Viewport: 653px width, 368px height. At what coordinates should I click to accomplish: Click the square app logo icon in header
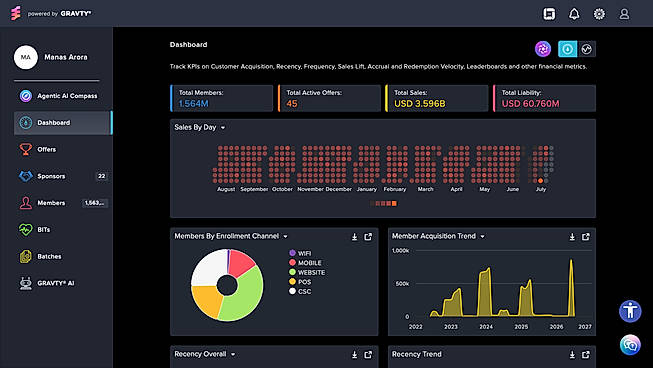pyautogui.click(x=549, y=14)
